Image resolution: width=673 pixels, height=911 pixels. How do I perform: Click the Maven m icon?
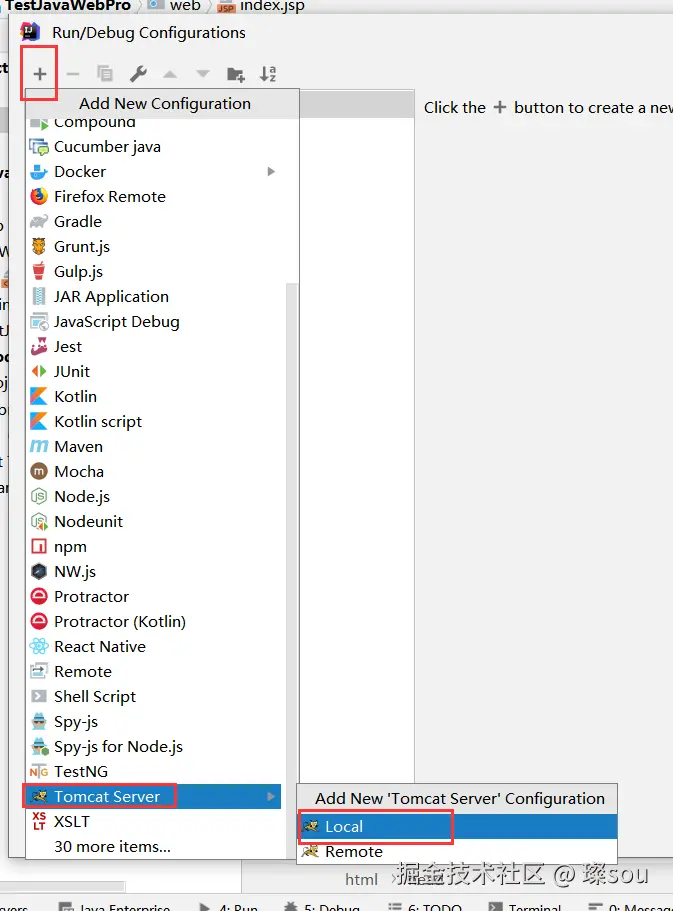pyautogui.click(x=39, y=446)
